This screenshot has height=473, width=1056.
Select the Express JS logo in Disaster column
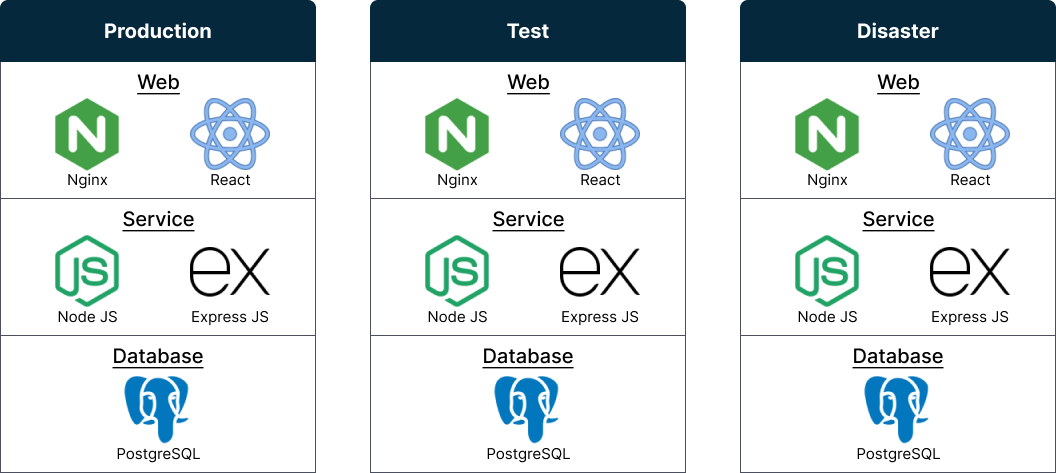tap(970, 271)
